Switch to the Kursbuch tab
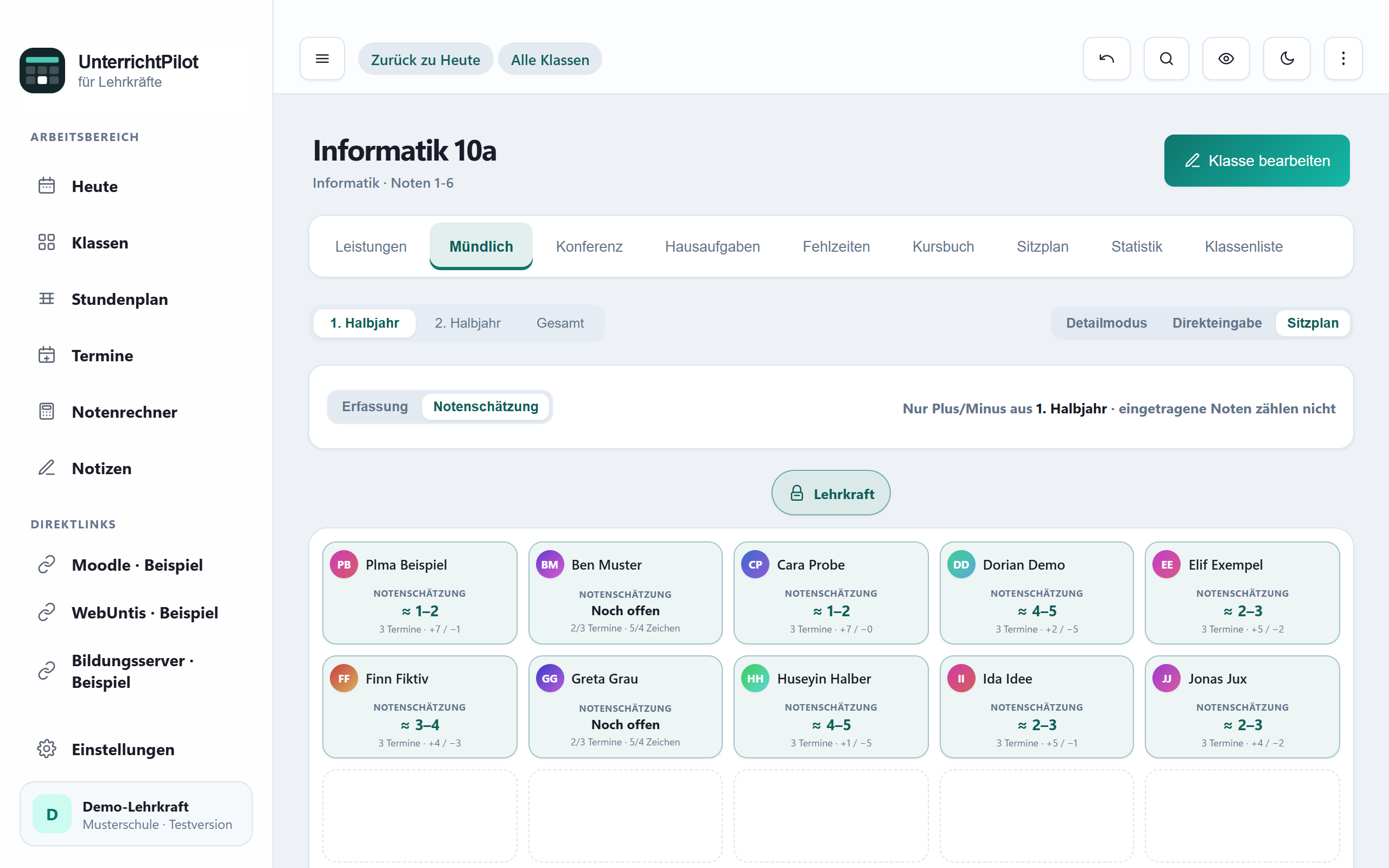This screenshot has height=868, width=1389. [x=943, y=246]
